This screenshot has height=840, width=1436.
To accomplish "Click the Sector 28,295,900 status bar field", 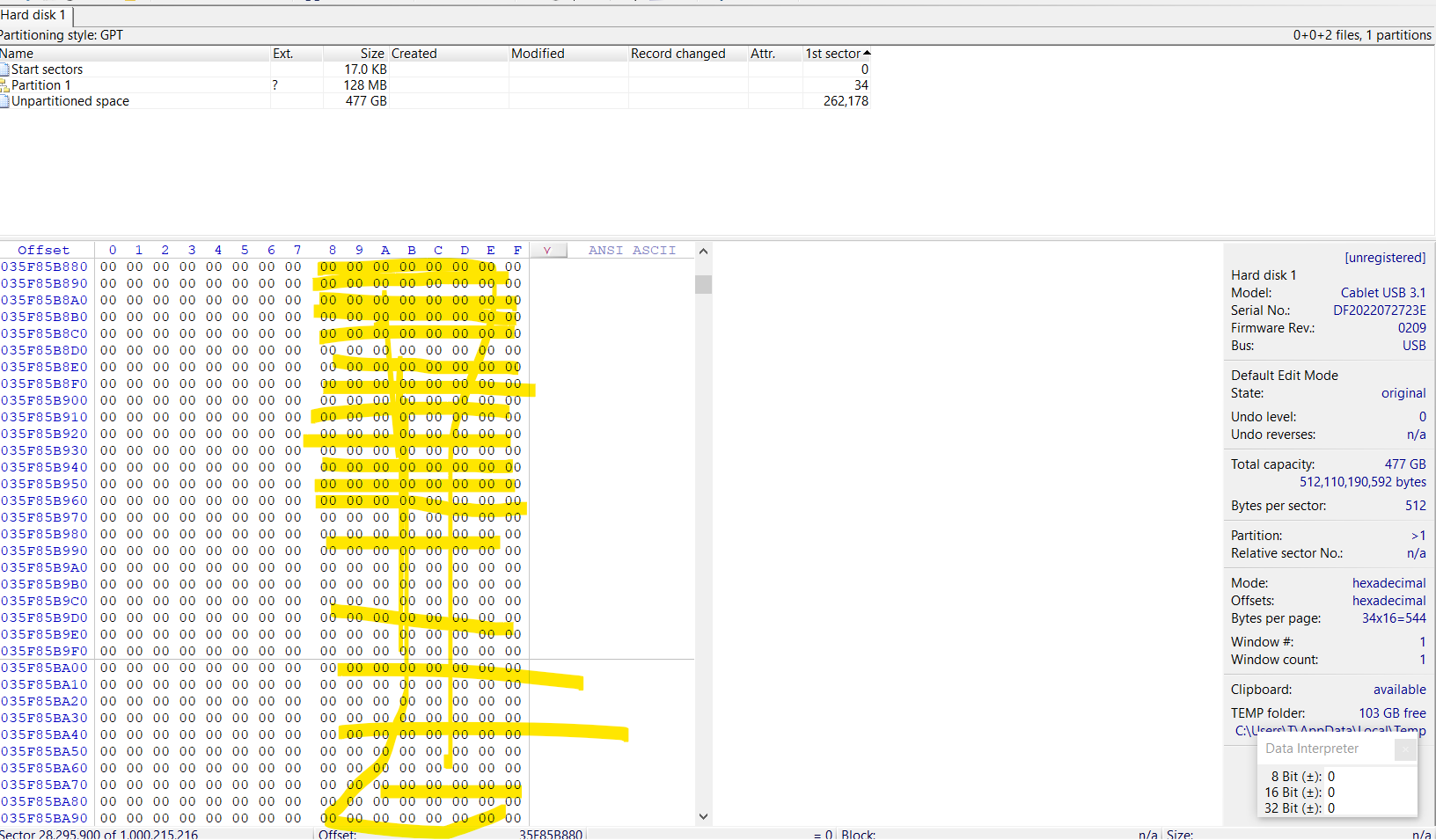I will click(99, 834).
